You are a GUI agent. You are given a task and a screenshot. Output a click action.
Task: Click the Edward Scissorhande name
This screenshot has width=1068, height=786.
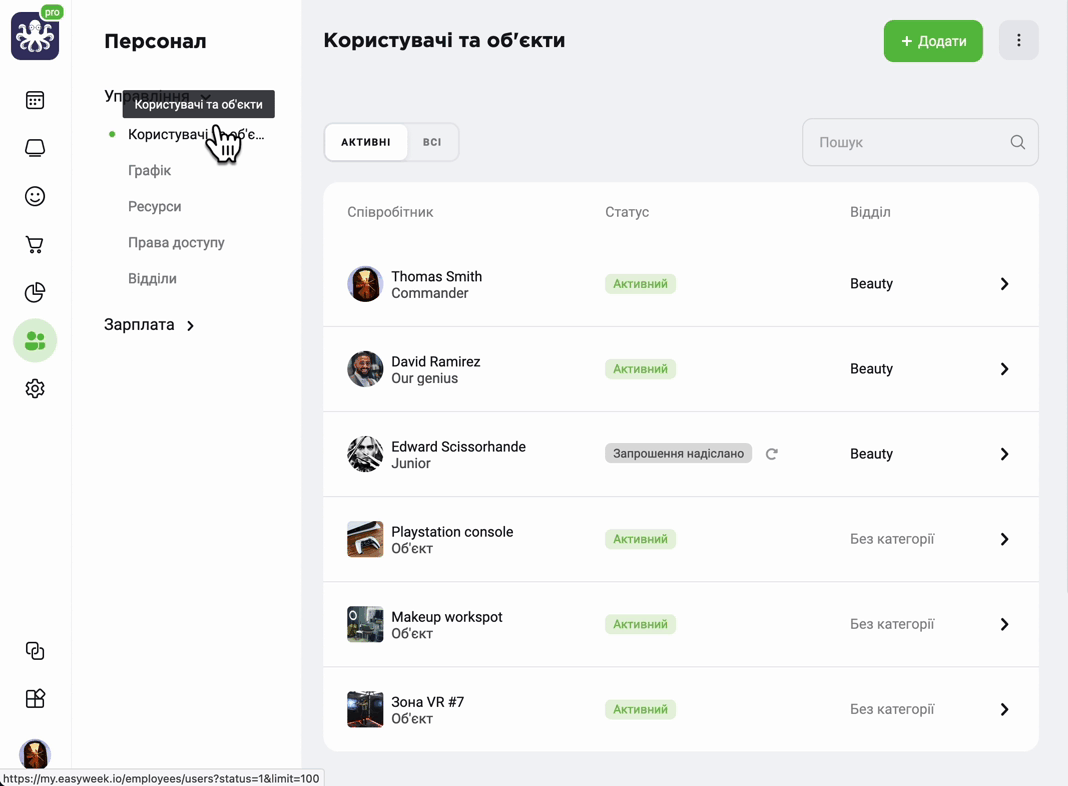coord(458,447)
